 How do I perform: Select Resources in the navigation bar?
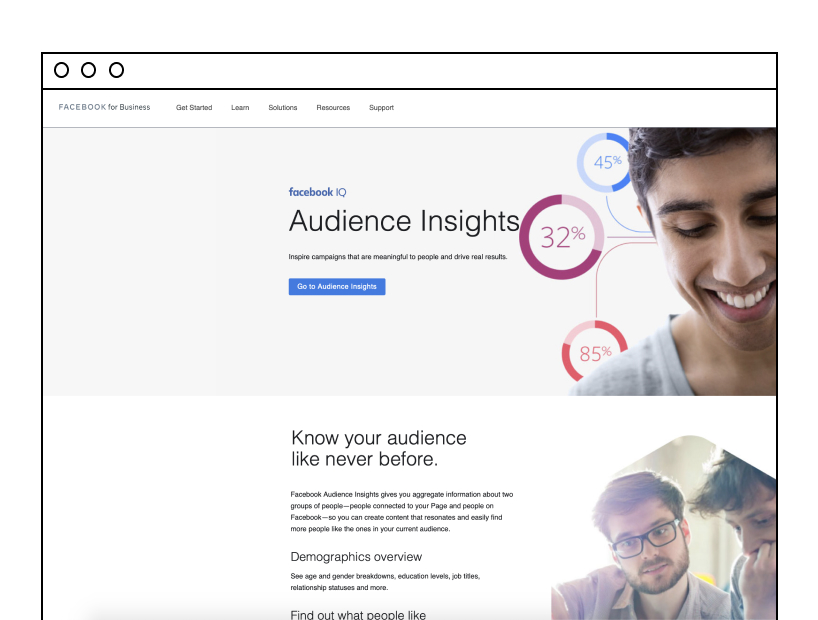point(333,108)
